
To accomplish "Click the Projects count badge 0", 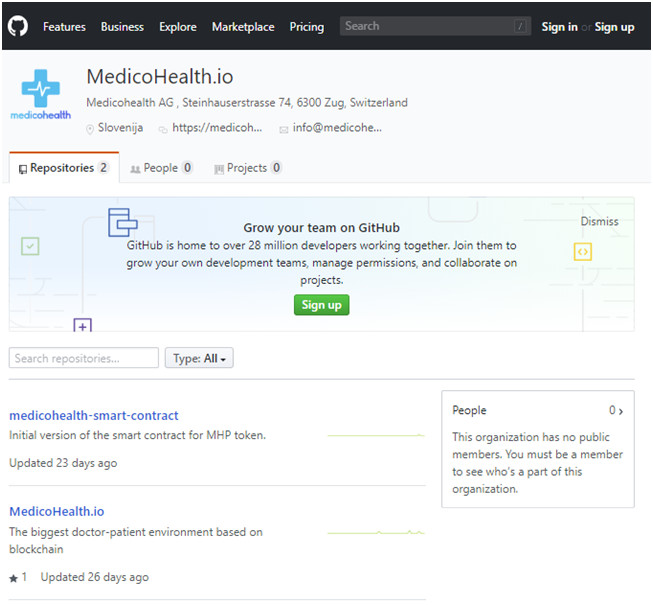I will (276, 167).
